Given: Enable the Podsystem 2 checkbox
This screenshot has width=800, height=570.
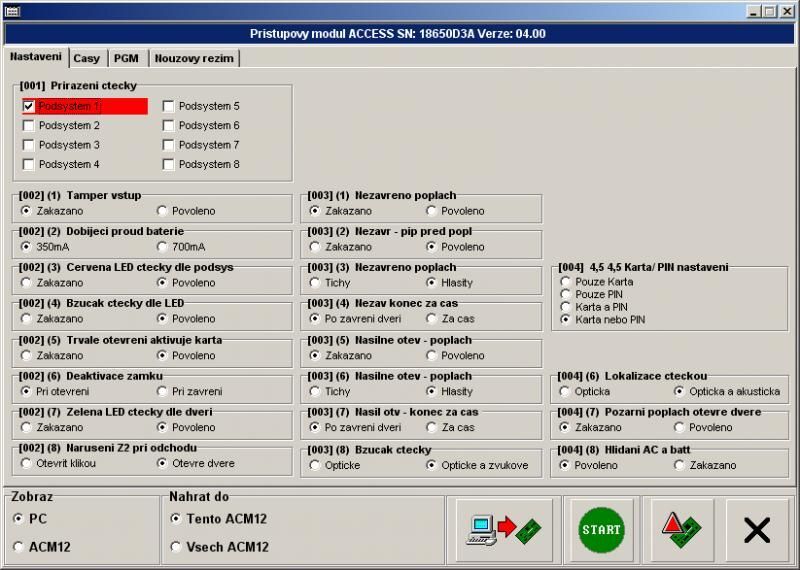Looking at the screenshot, I should tap(29, 126).
